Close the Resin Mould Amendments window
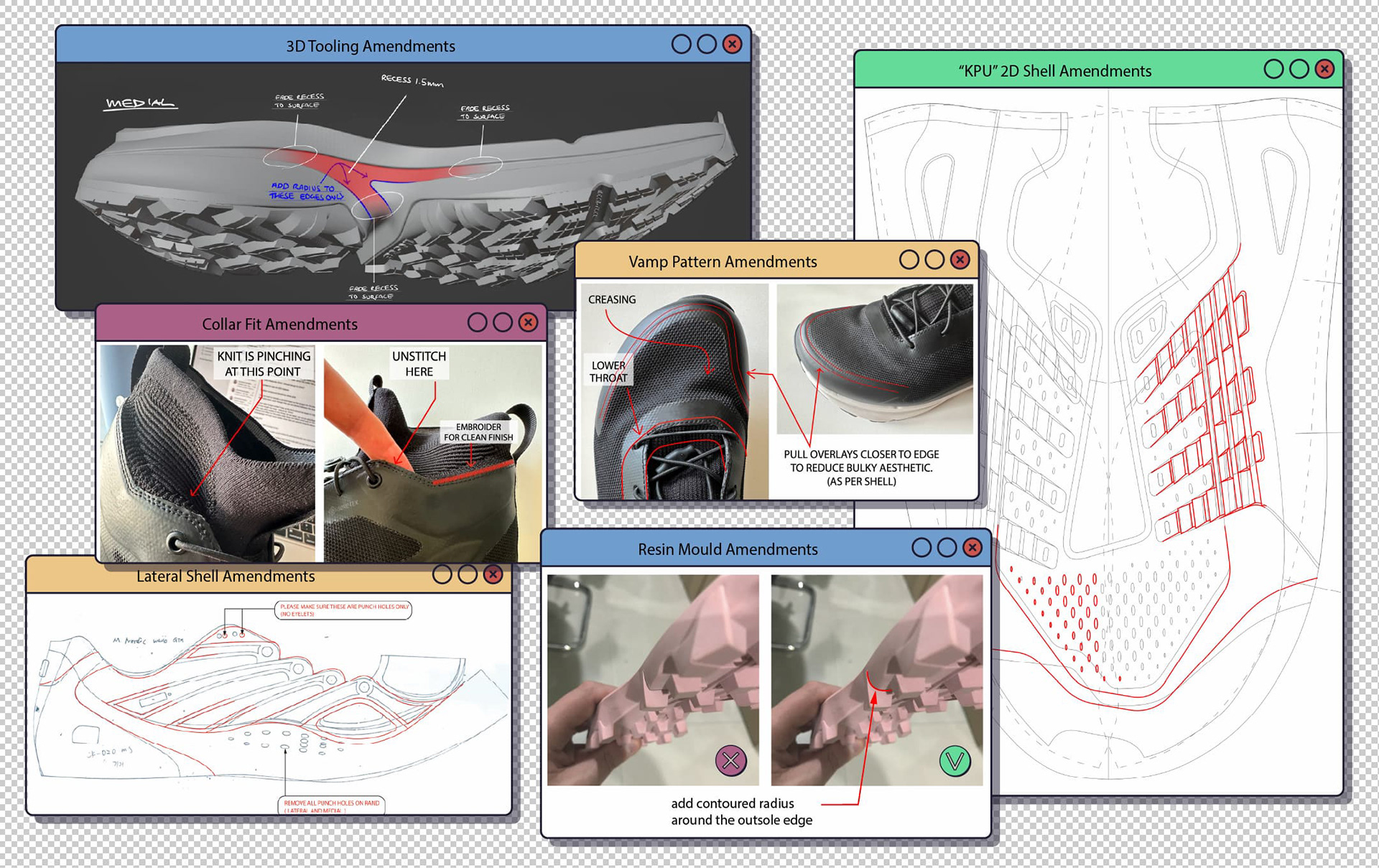 point(972,548)
